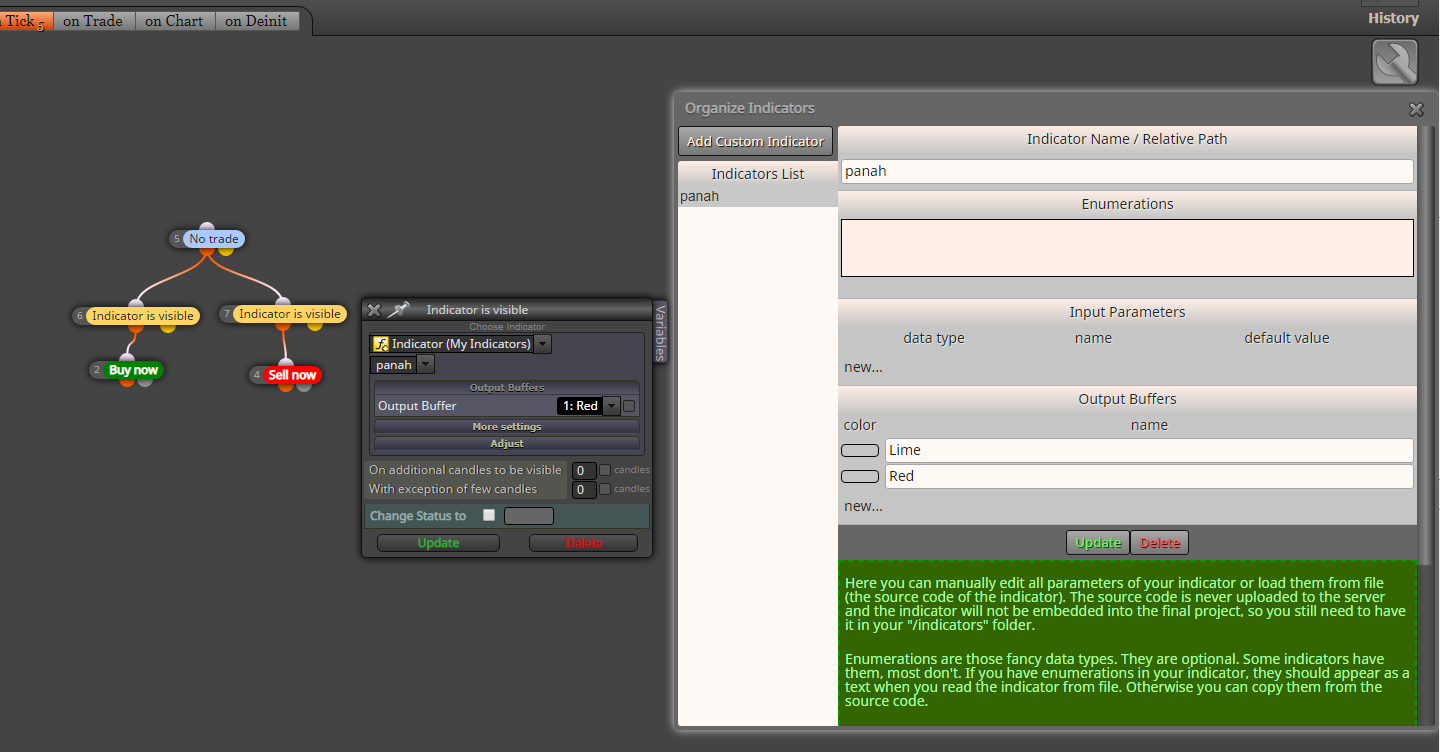
Task: Click the Change Status to value box
Action: coord(529,516)
